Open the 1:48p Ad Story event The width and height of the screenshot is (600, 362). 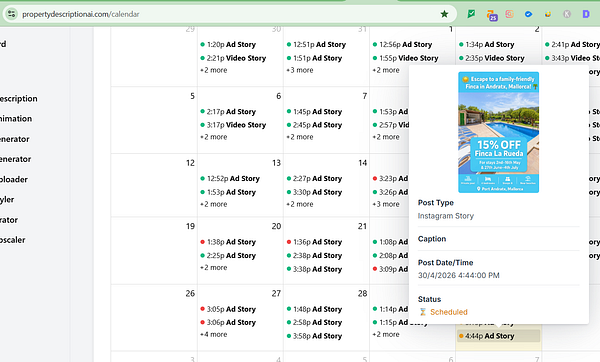tap(314, 309)
